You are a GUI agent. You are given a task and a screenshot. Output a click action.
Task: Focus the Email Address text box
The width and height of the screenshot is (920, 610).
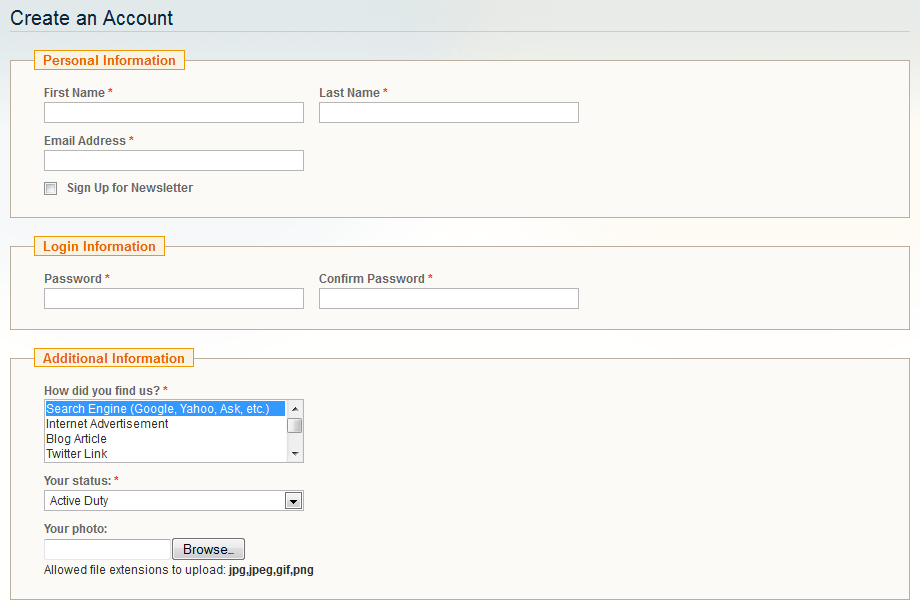point(174,161)
